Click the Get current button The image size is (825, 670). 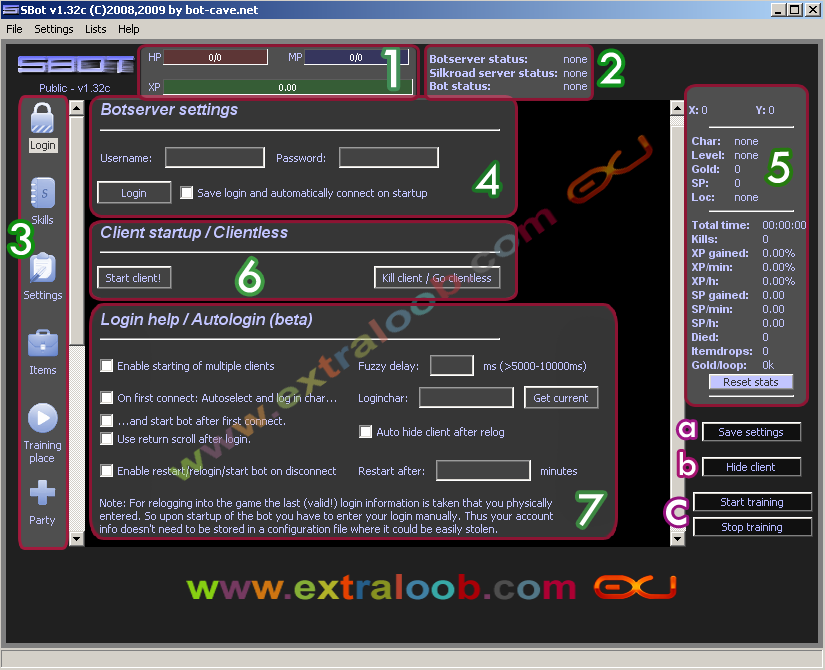pos(561,397)
